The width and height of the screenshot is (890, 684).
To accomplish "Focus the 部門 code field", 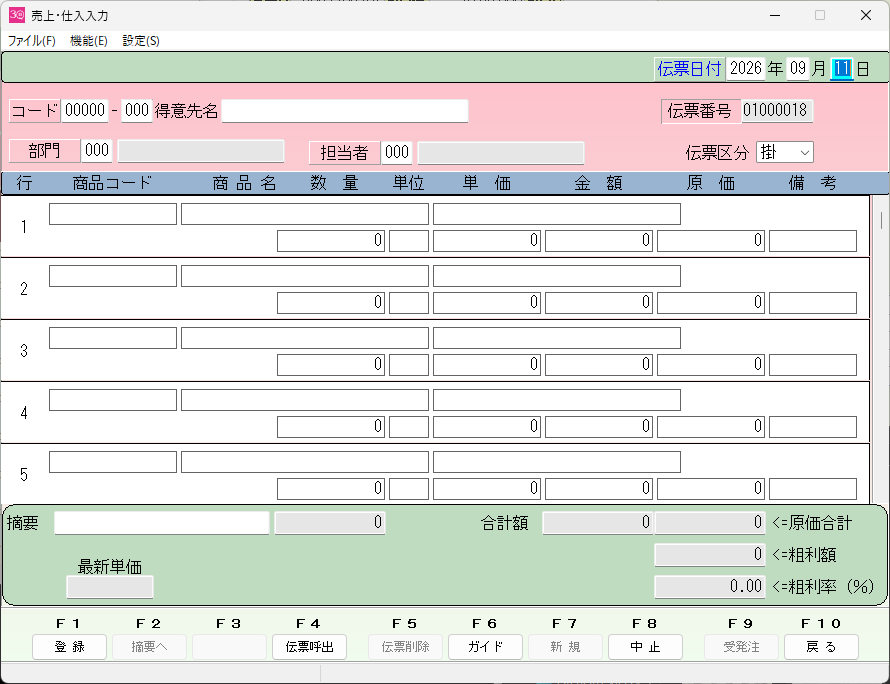I will (96, 150).
